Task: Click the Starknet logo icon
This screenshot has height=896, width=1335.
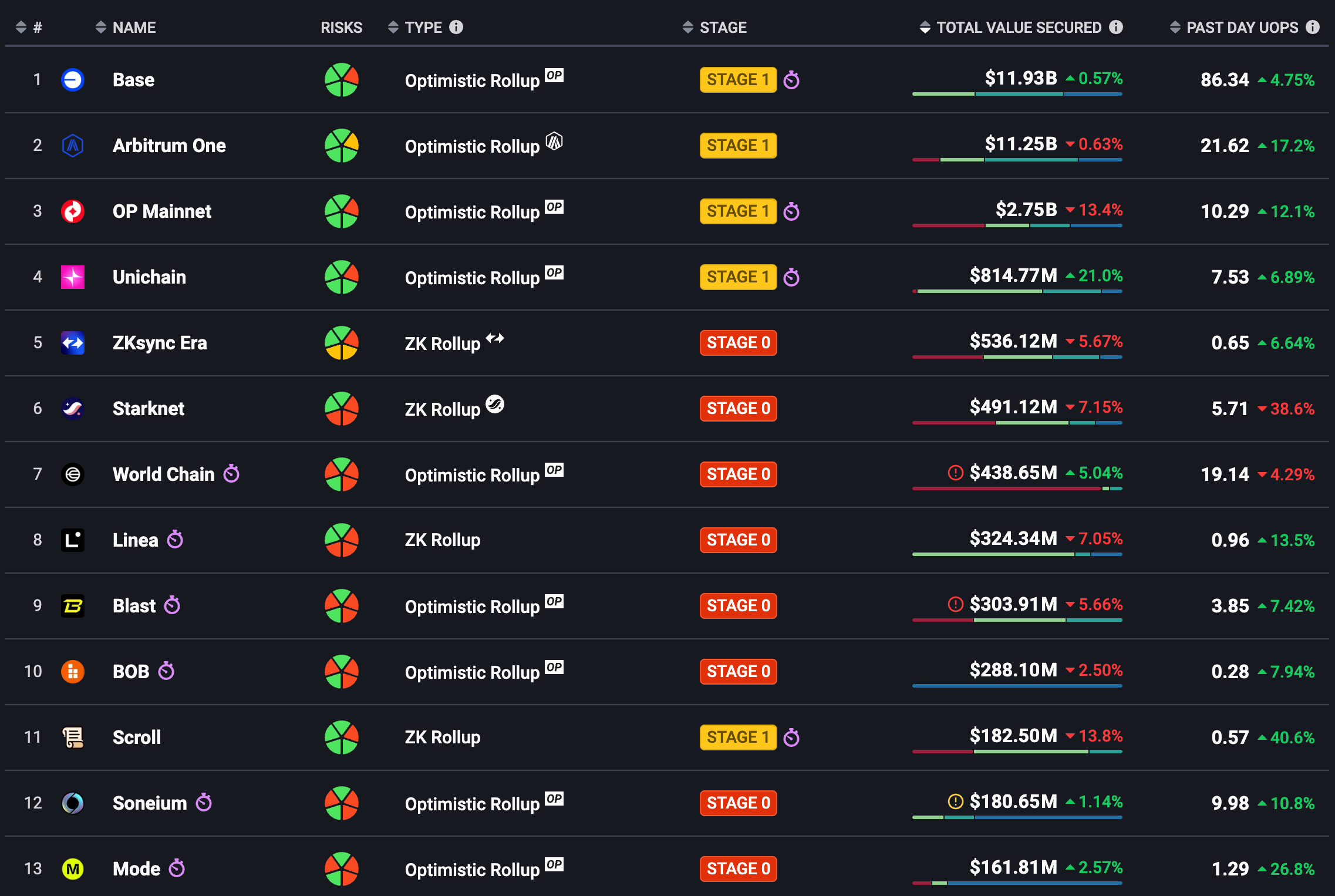Action: pos(73,409)
